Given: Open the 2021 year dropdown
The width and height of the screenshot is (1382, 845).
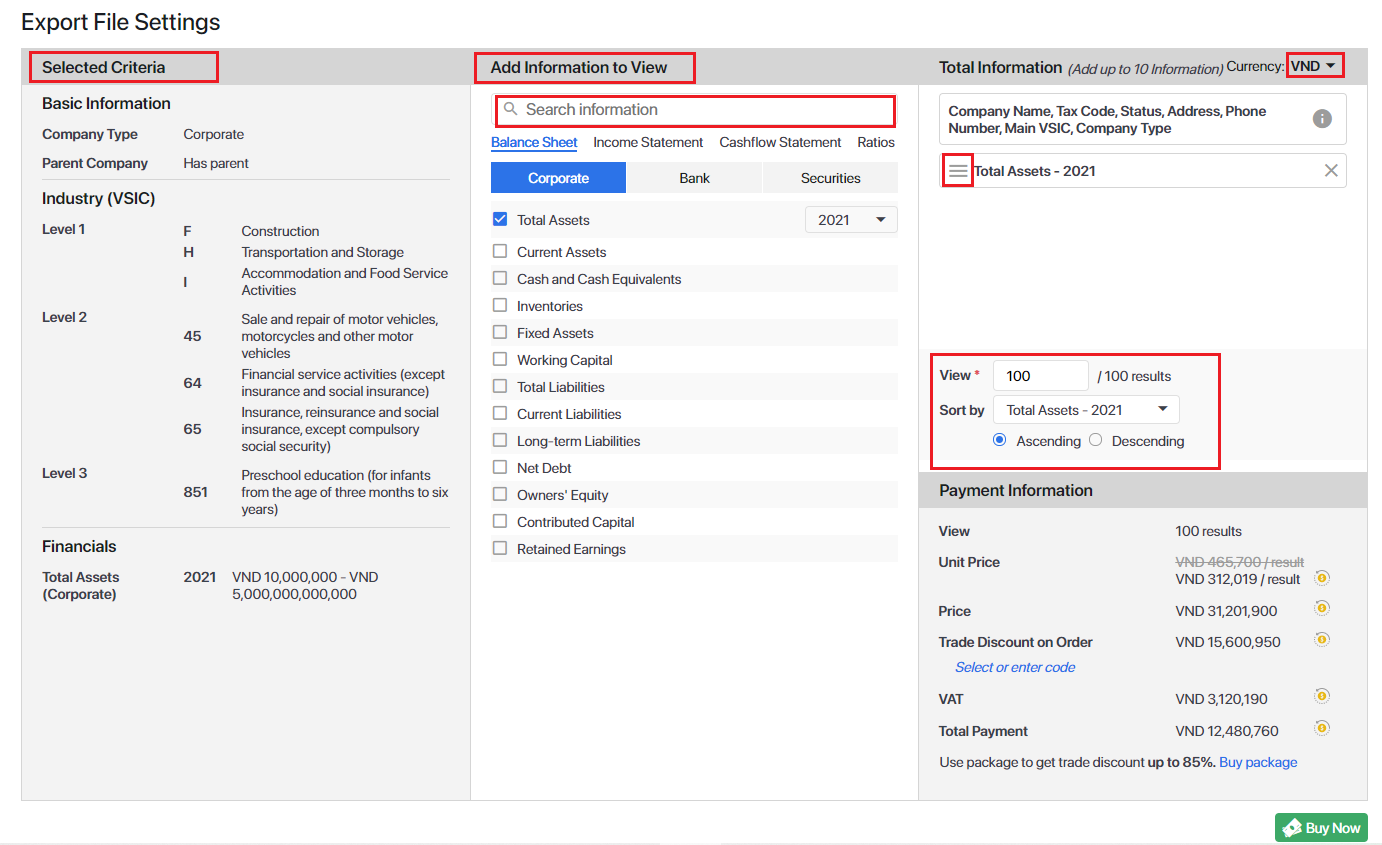Looking at the screenshot, I should (850, 220).
